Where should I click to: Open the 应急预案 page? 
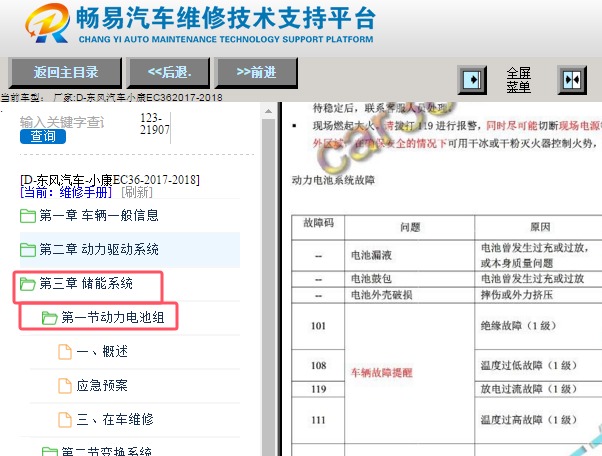pyautogui.click(x=102, y=385)
